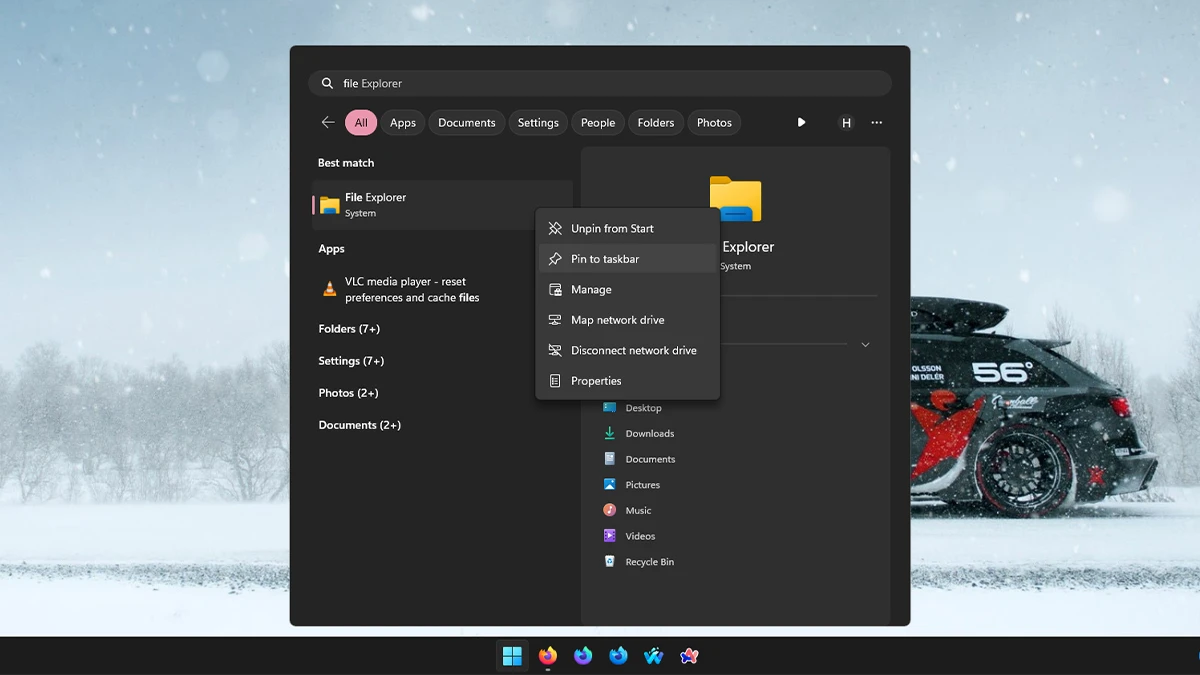The height and width of the screenshot is (675, 1200).
Task: Open the Windows Start button on taskbar
Action: click(x=512, y=656)
